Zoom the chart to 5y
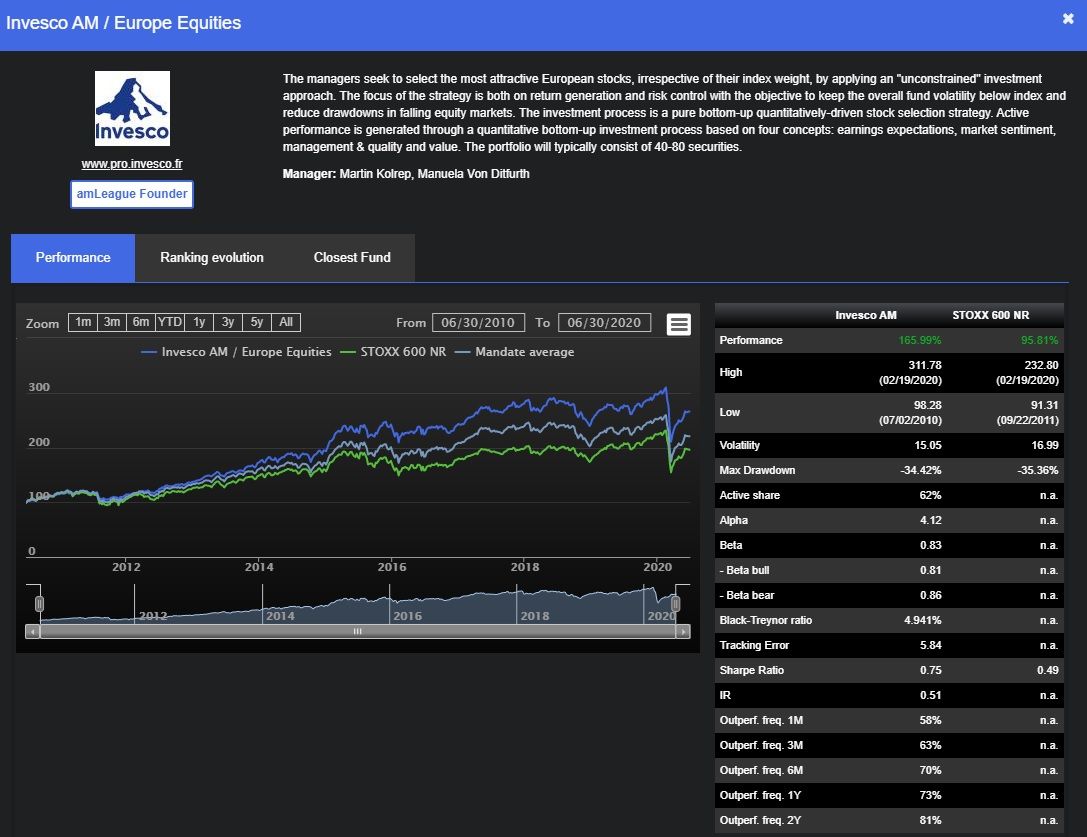This screenshot has width=1087, height=837. point(257,322)
